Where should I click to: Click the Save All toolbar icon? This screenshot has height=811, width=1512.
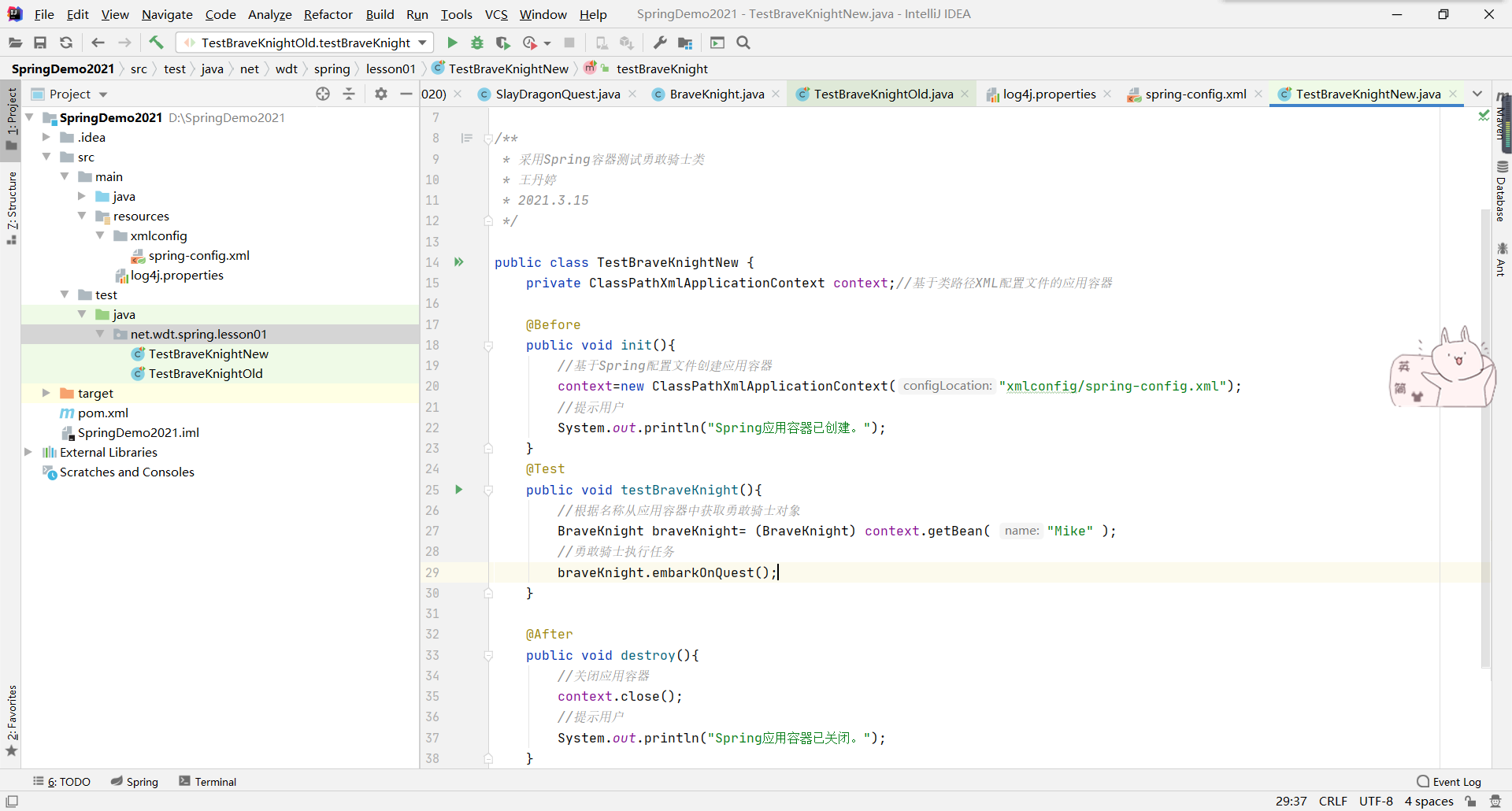(40, 43)
